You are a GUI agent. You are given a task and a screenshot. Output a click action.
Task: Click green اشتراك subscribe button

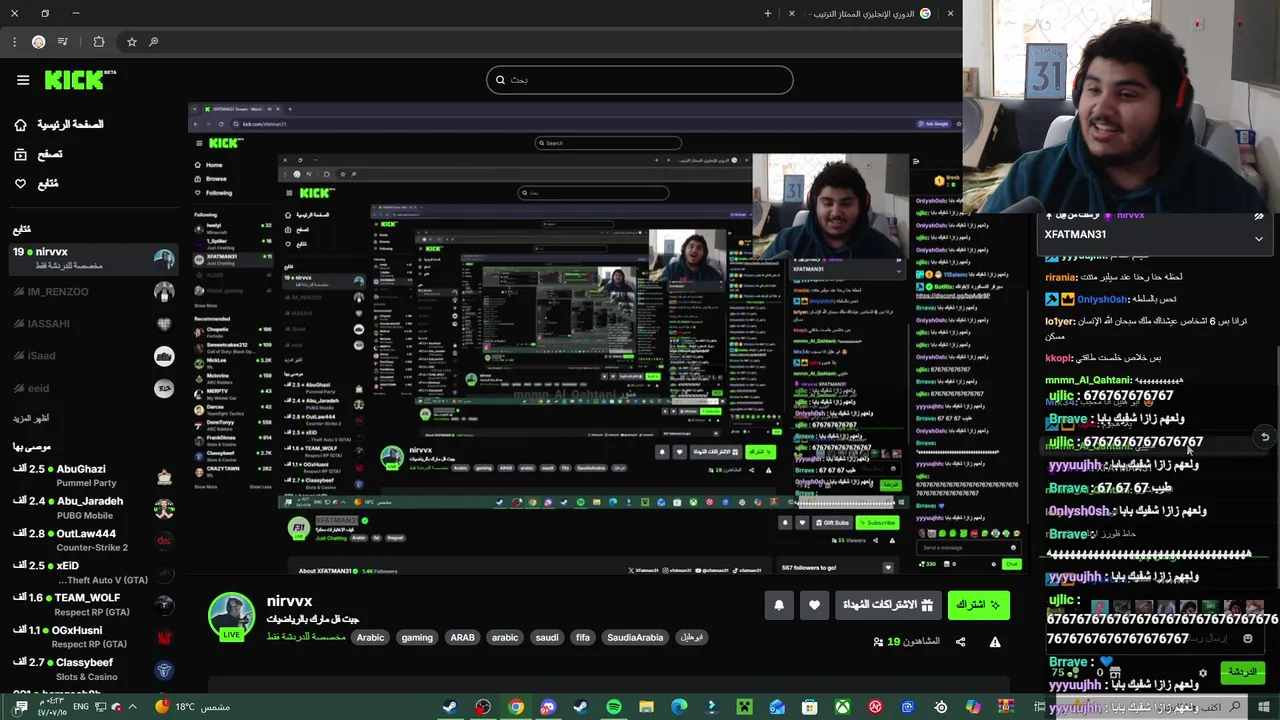tap(979, 605)
